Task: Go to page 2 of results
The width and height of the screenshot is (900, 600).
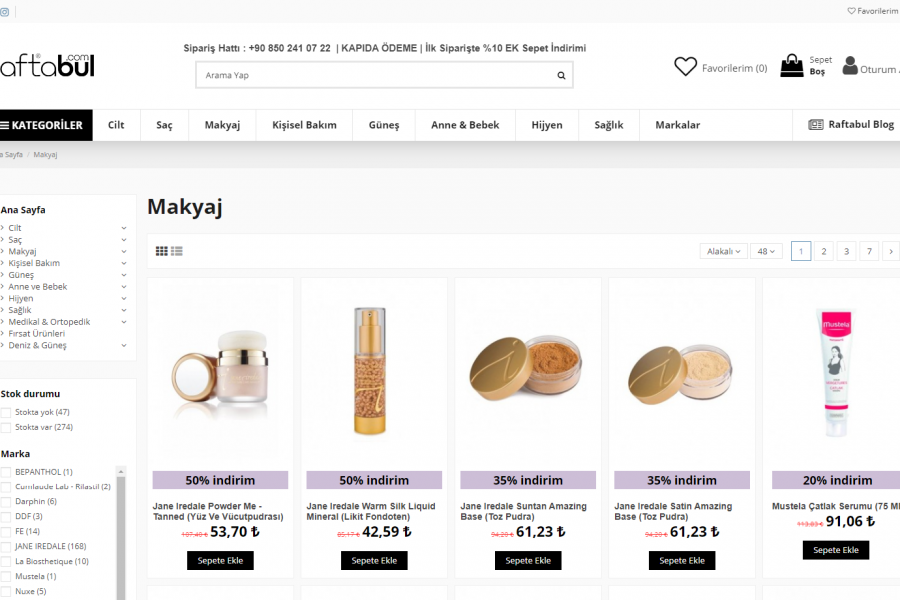Action: tap(824, 251)
